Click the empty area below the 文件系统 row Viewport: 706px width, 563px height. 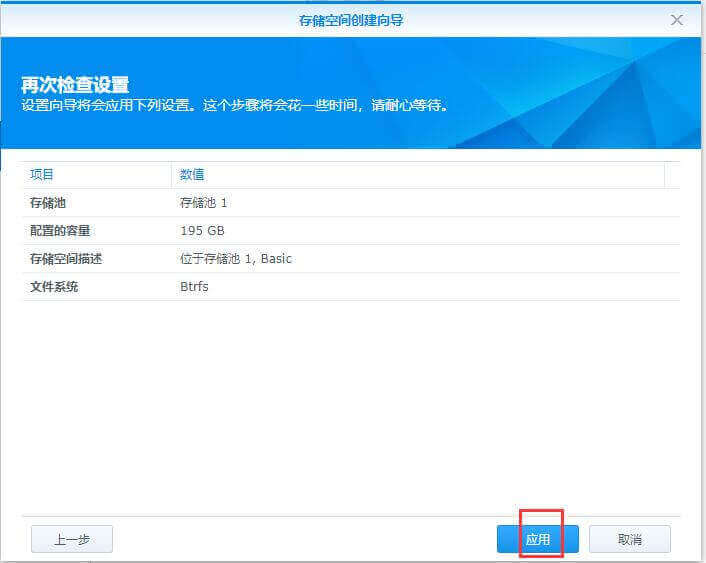tap(350, 400)
